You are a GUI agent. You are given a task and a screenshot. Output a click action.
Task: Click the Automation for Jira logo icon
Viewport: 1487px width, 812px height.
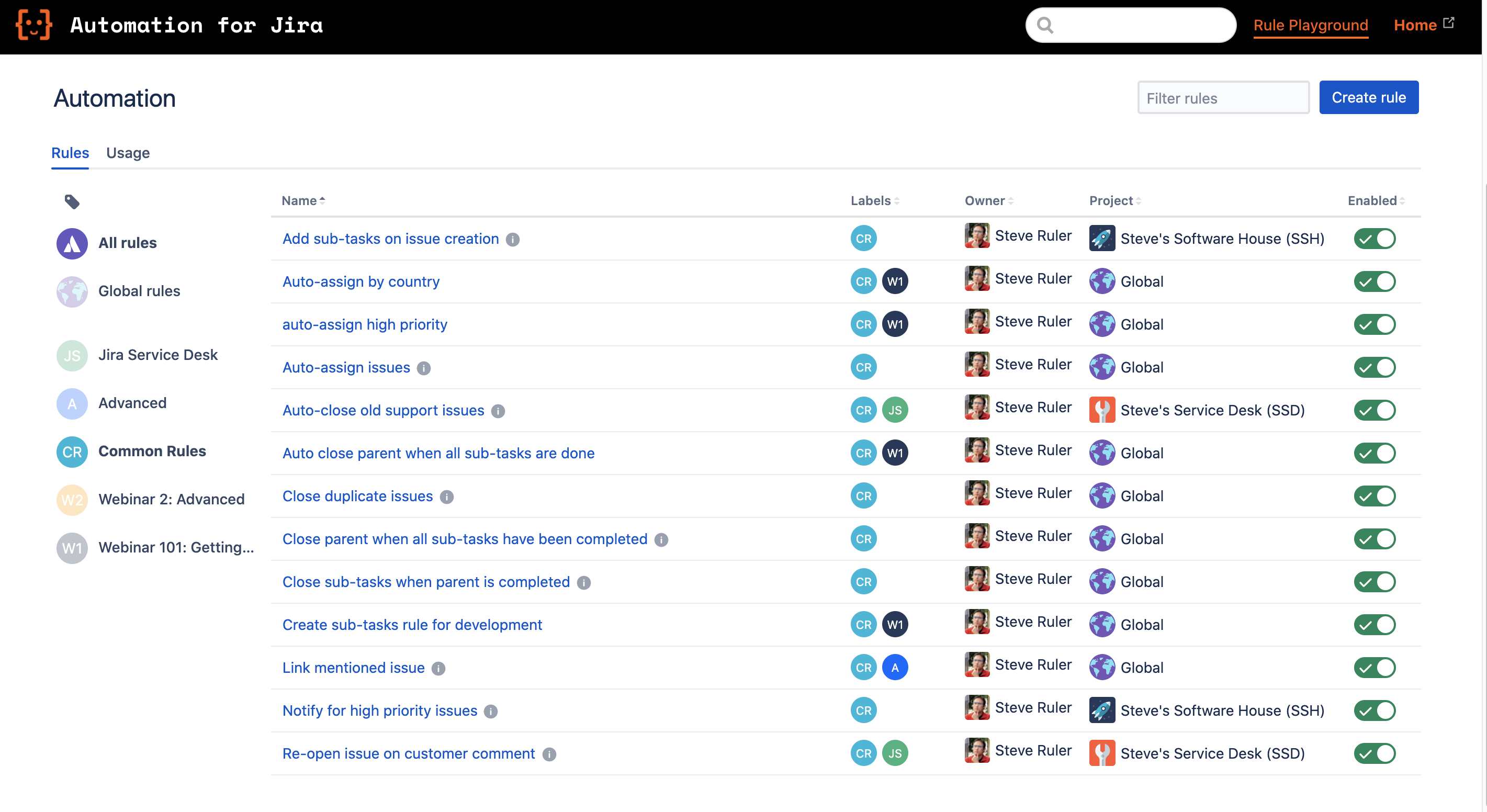tap(34, 25)
